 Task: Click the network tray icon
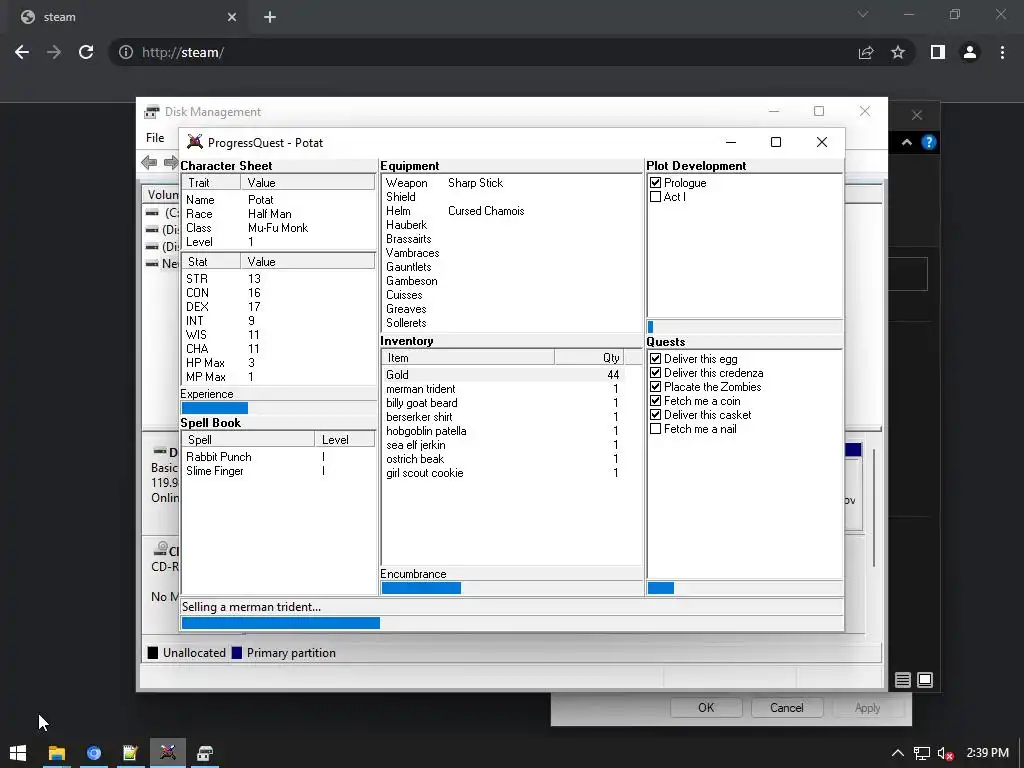(921, 754)
